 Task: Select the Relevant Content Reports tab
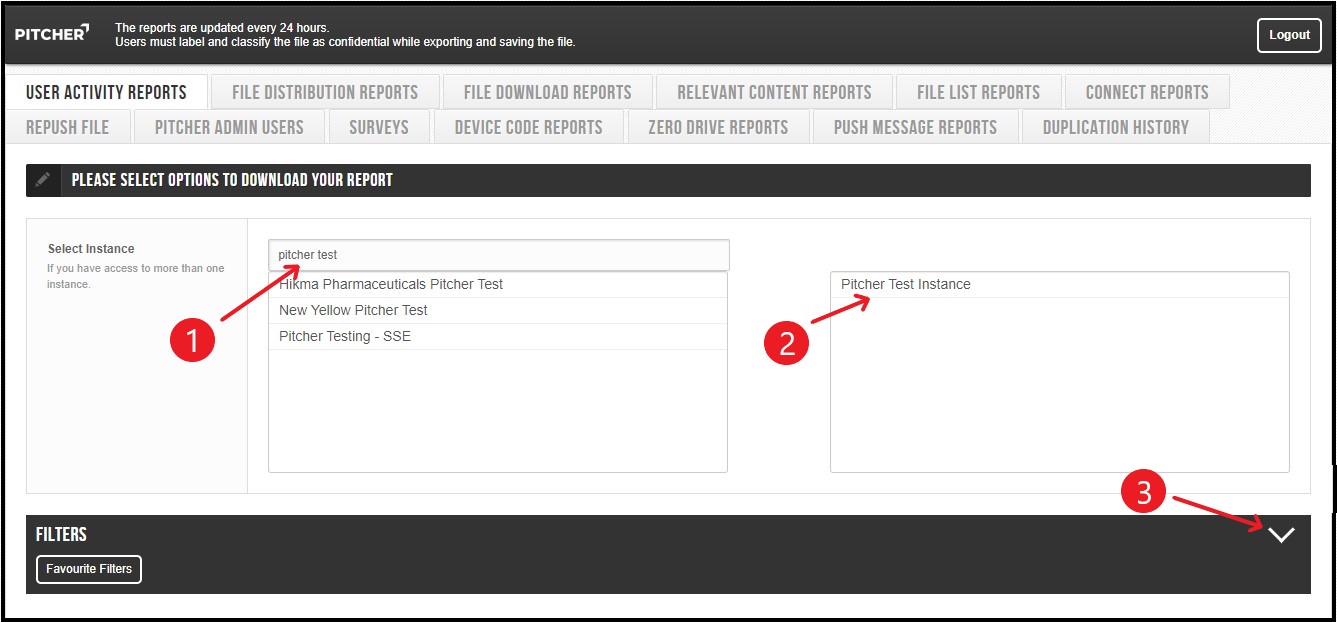(773, 91)
